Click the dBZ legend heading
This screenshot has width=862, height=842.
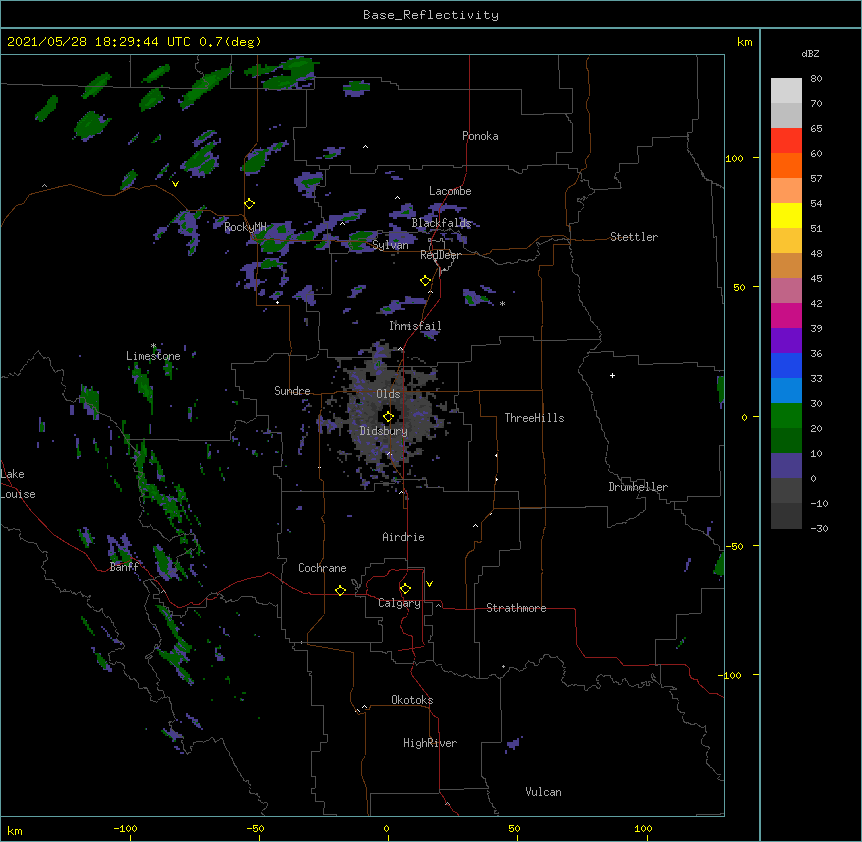point(810,54)
